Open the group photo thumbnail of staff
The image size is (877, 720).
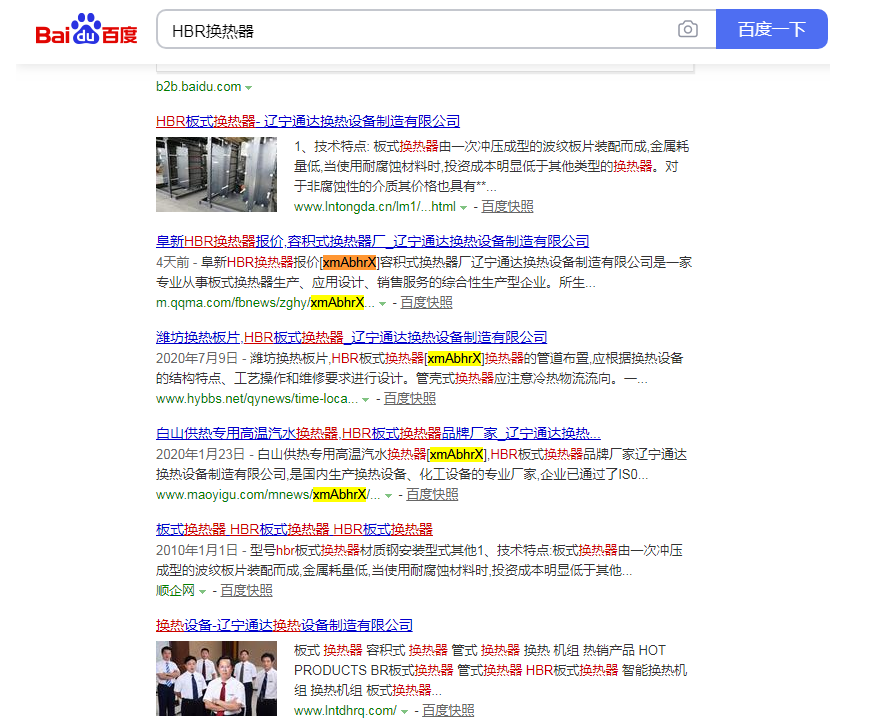pos(216,678)
